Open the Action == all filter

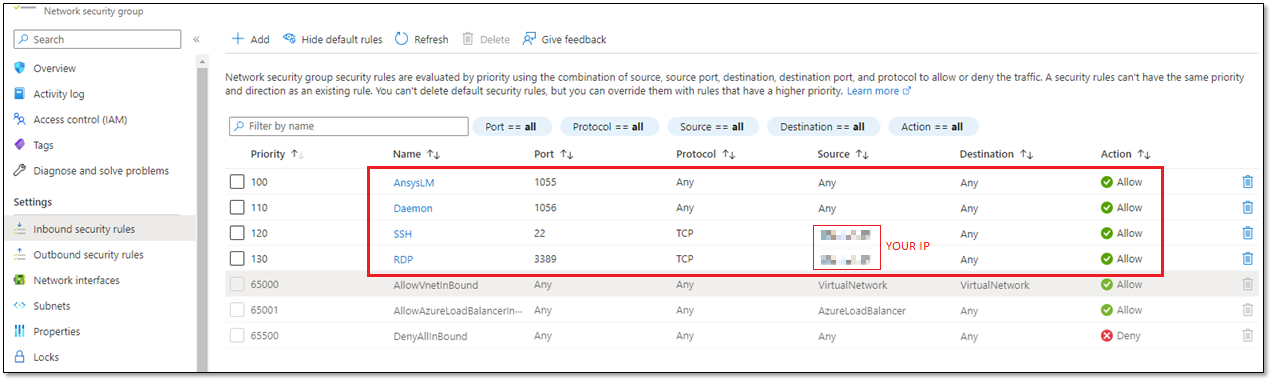tap(932, 127)
